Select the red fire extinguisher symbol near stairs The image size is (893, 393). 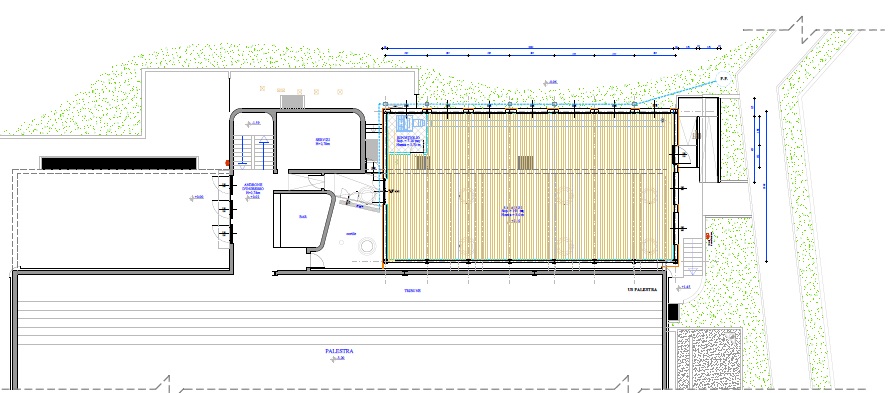click(x=708, y=236)
